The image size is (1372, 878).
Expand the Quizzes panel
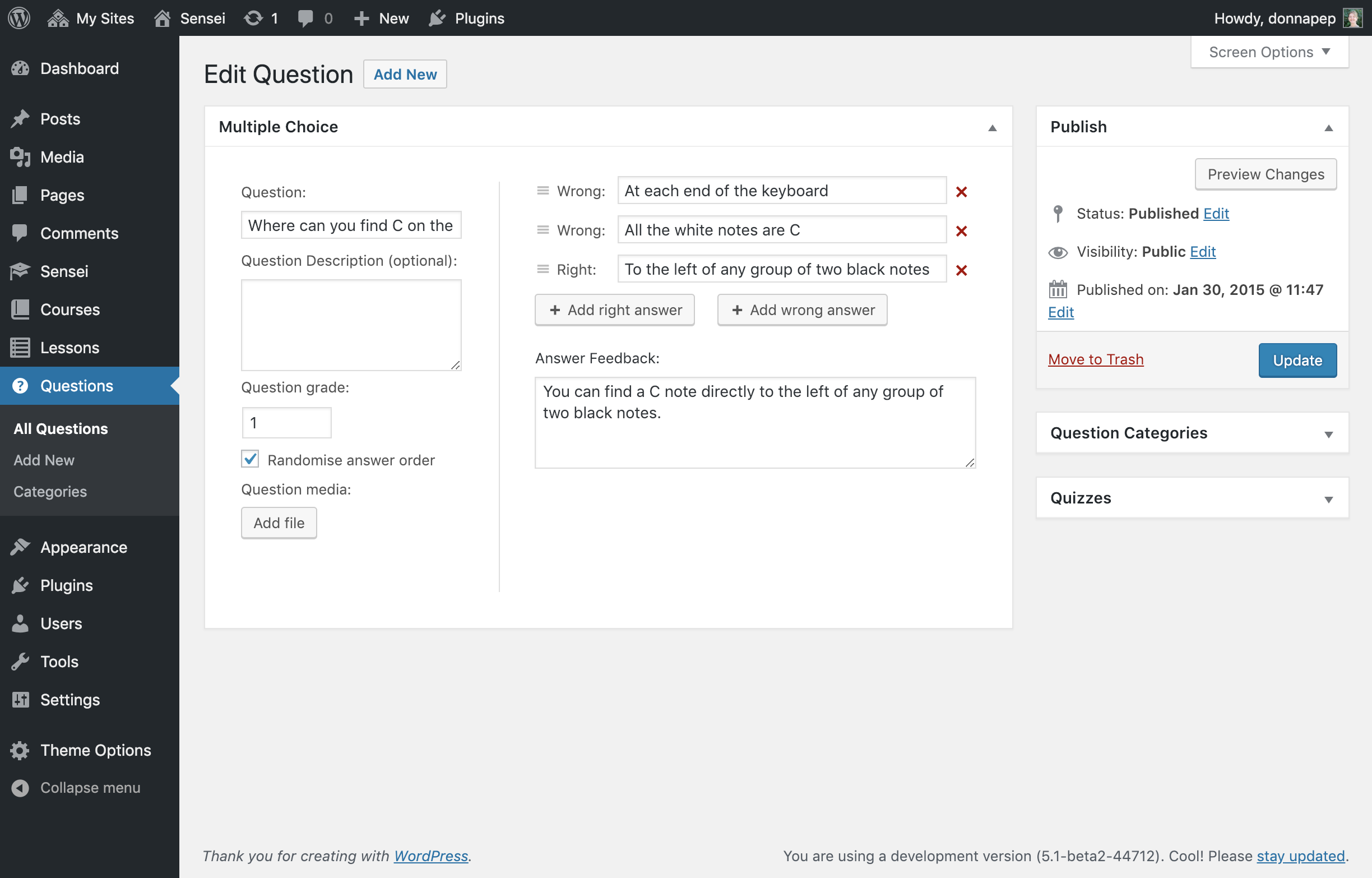(x=1328, y=498)
